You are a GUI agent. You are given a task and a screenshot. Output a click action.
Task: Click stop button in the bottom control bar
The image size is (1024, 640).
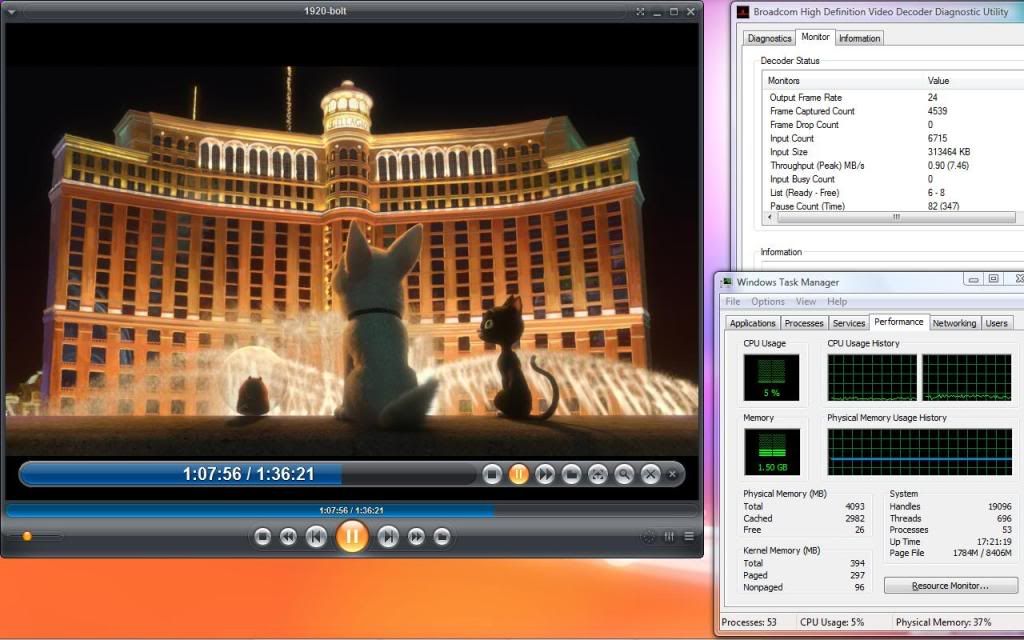pyautogui.click(x=263, y=537)
